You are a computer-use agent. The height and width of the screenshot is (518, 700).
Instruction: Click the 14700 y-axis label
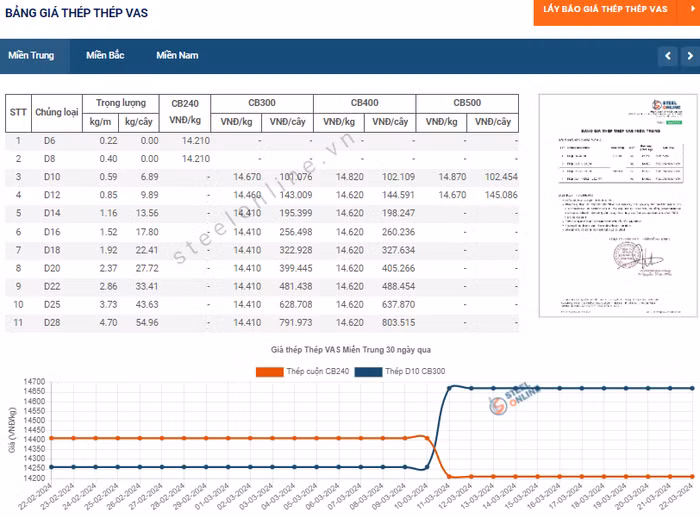coord(34,382)
